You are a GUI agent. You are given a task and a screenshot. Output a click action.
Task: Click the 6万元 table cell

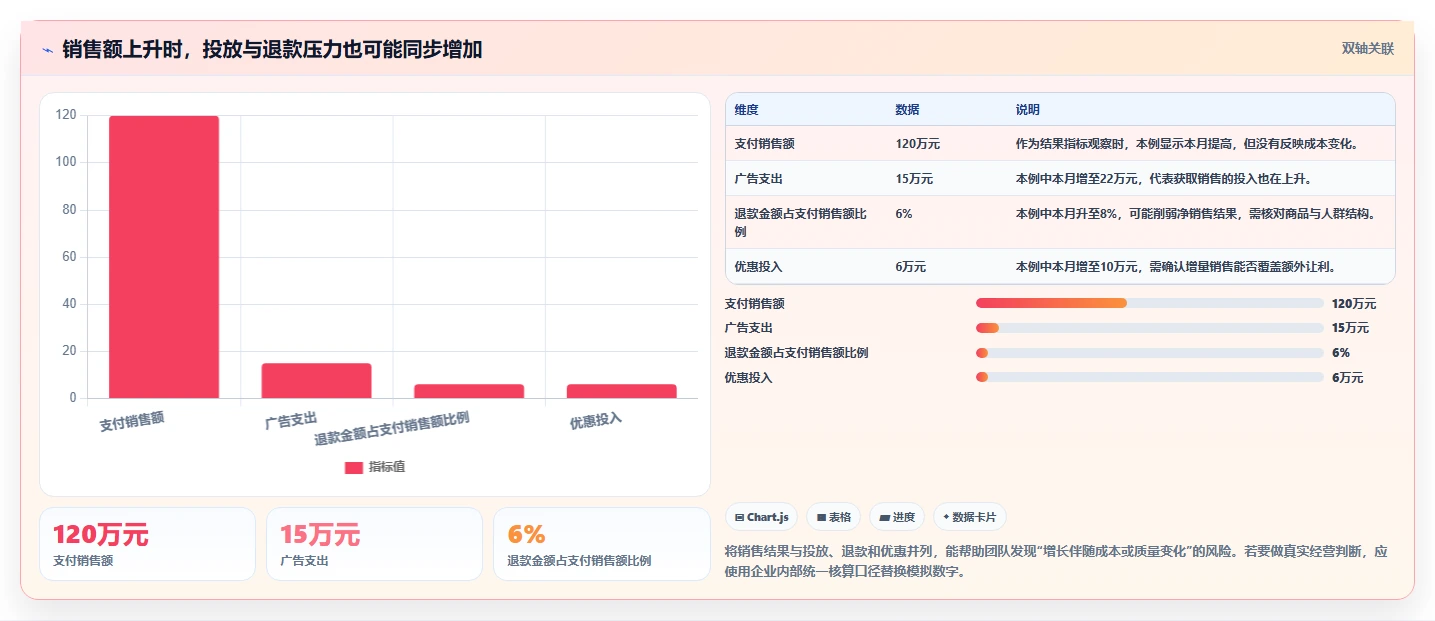click(x=911, y=267)
